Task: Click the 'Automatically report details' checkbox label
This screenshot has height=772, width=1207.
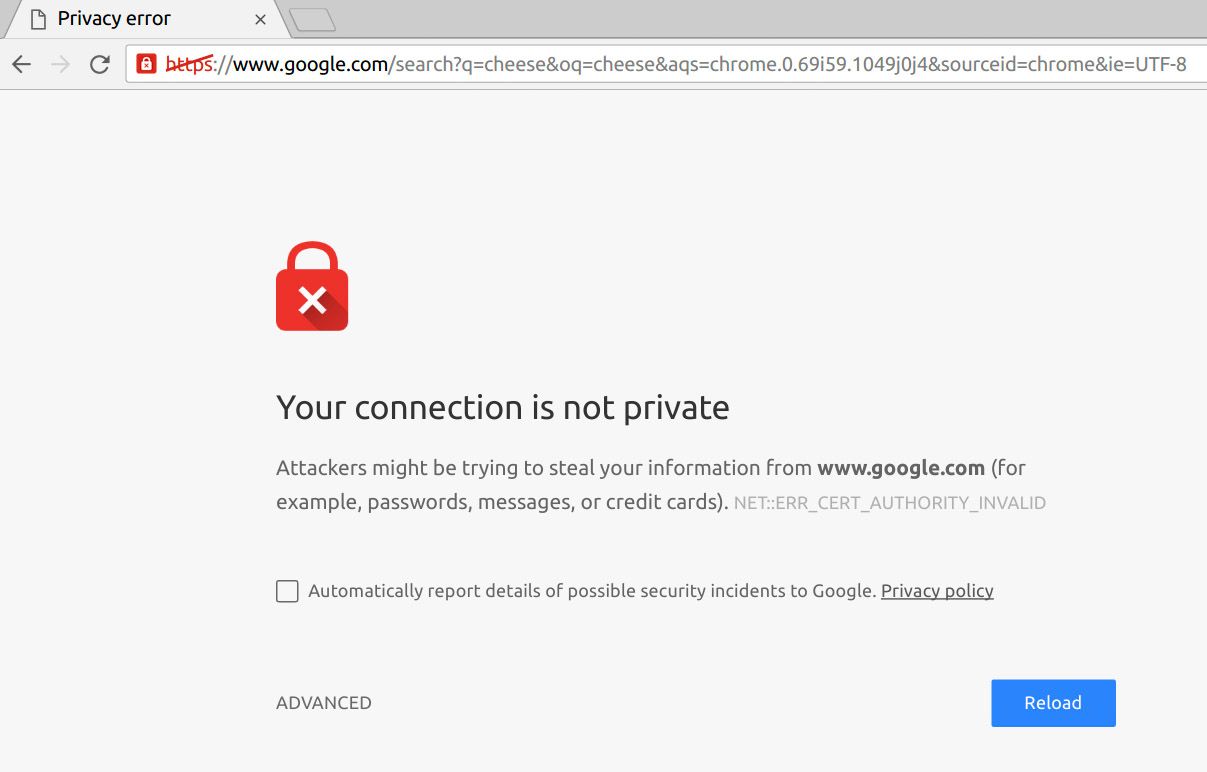Action: (x=592, y=591)
